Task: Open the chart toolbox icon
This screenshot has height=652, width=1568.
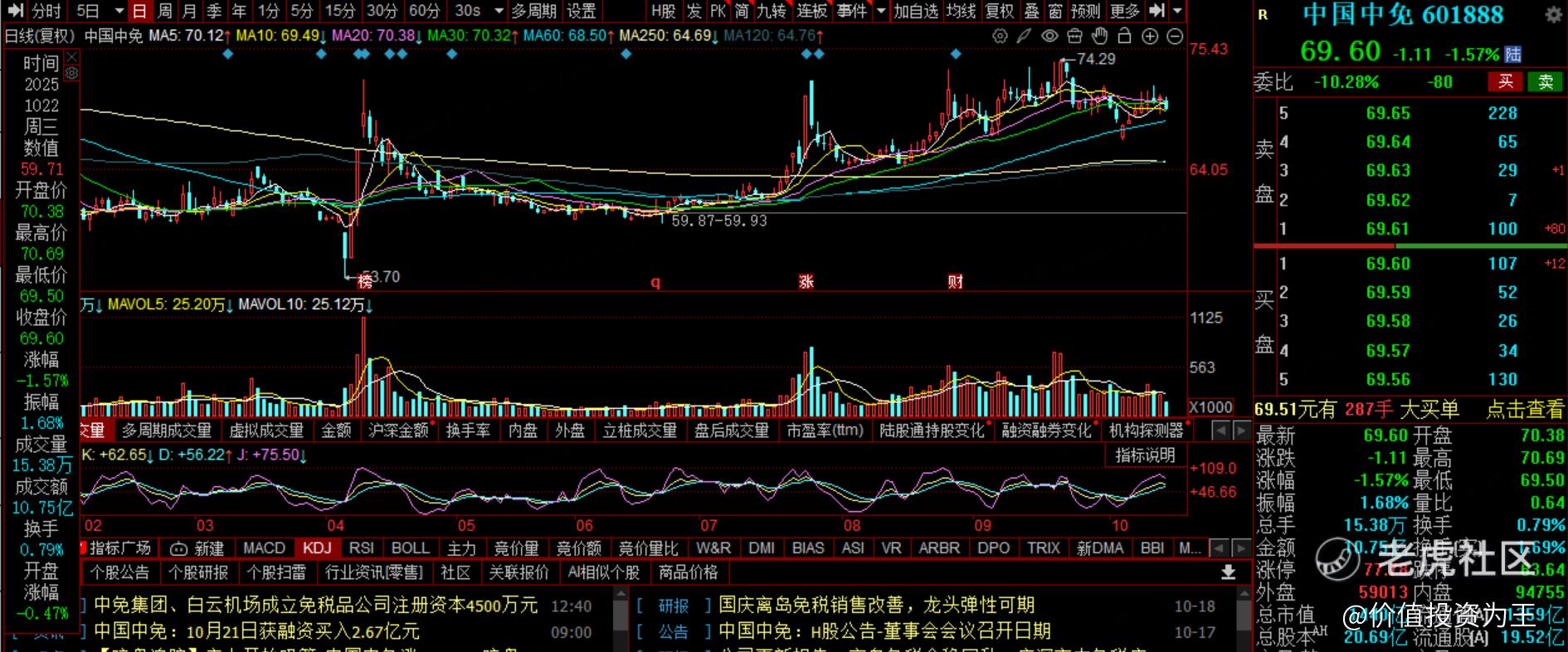Action: 1074,36
